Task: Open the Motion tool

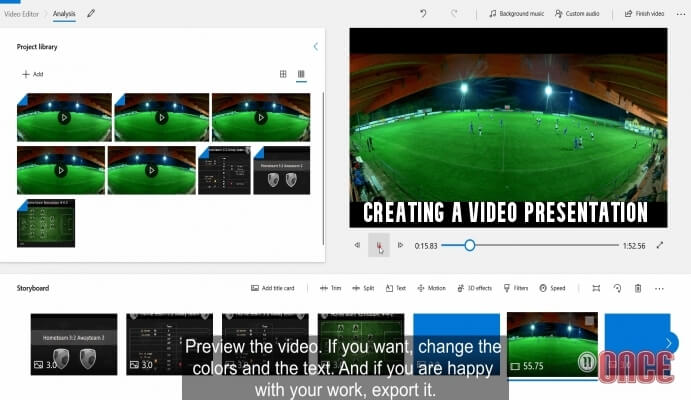Action: 431,288
